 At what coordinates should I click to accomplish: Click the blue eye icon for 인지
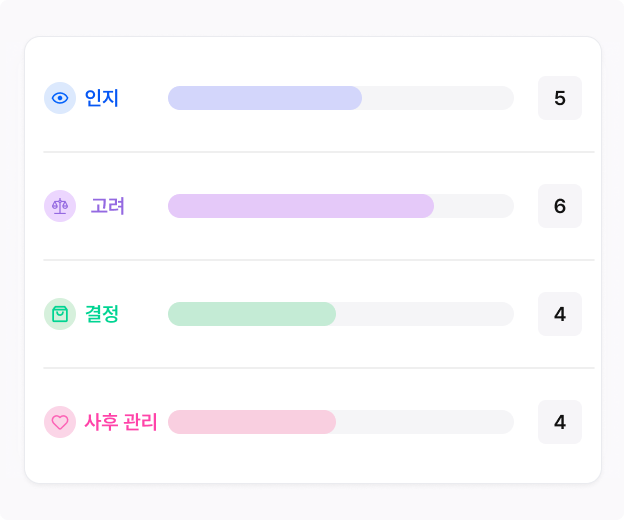[60, 98]
